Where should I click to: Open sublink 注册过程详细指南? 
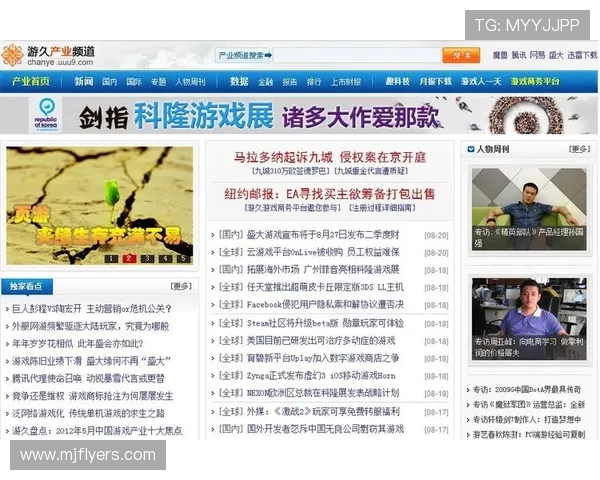382,208
